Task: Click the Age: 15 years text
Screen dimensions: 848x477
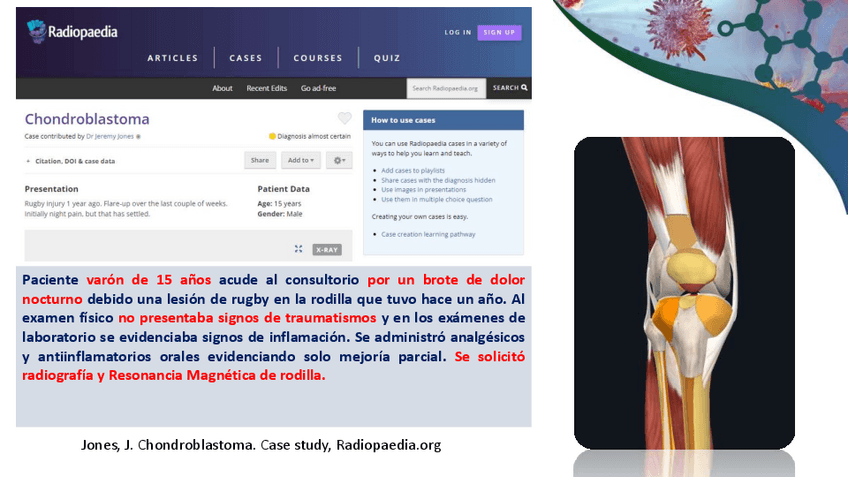Action: tap(279, 204)
